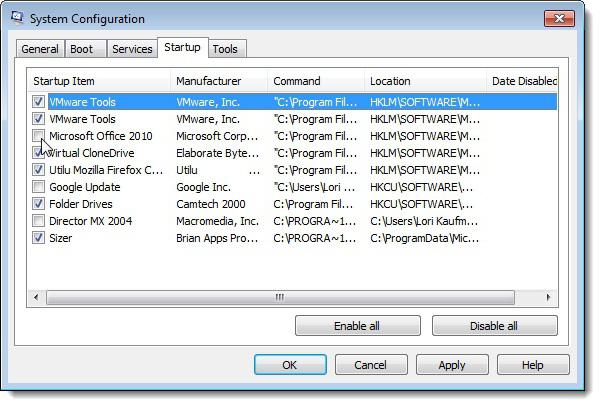Image resolution: width=600 pixels, height=406 pixels.
Task: Click the Cancel button
Action: tap(371, 365)
